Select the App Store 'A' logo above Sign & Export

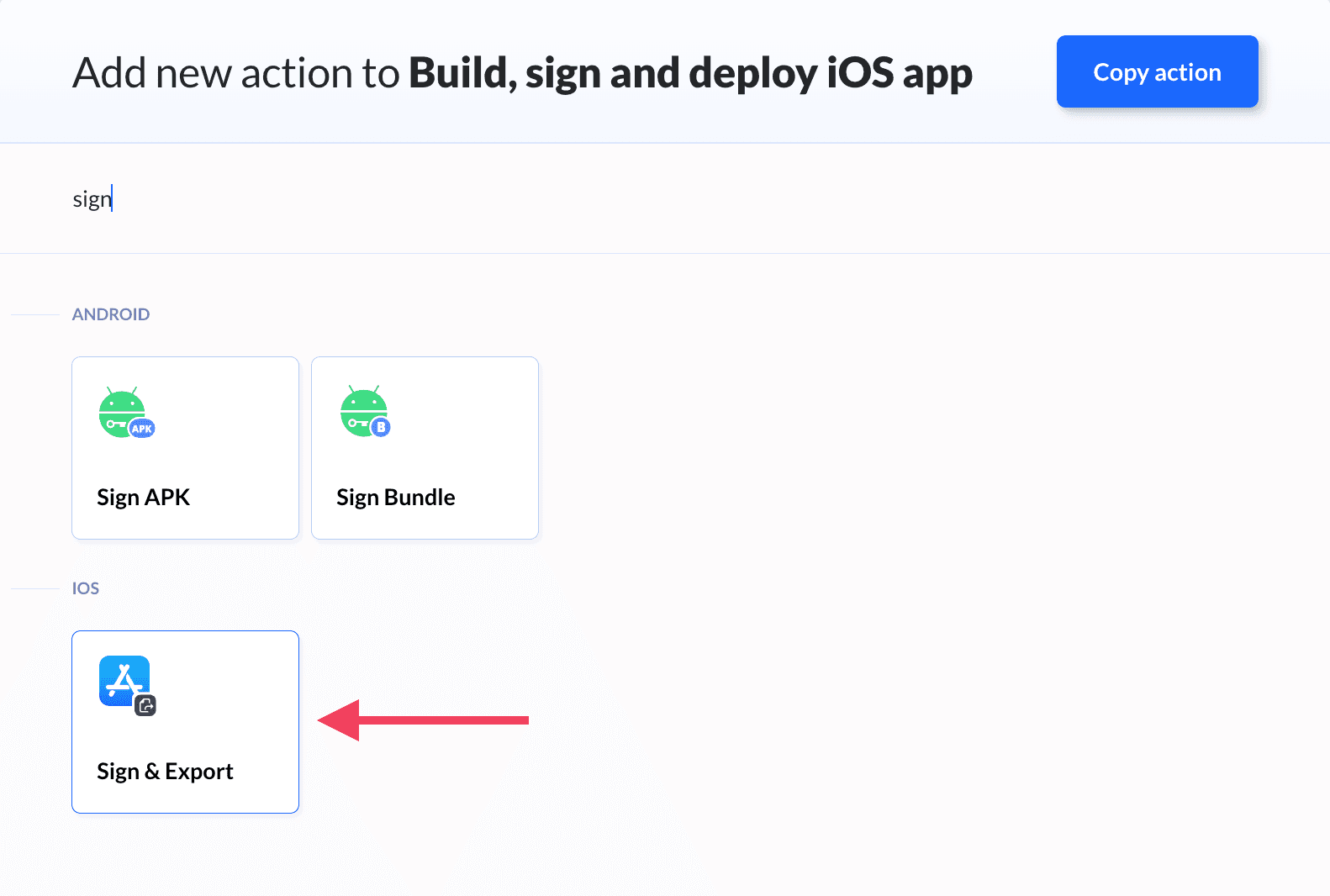pyautogui.click(x=124, y=678)
